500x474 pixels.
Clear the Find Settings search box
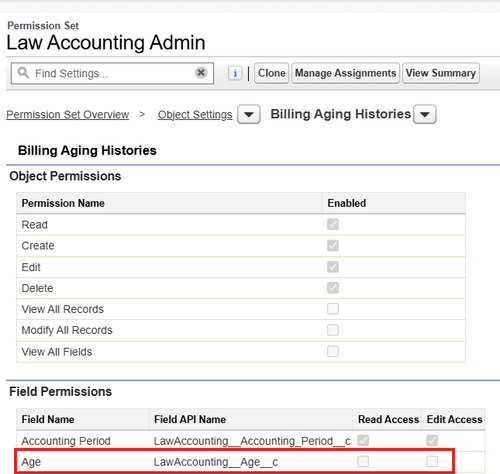[201, 72]
